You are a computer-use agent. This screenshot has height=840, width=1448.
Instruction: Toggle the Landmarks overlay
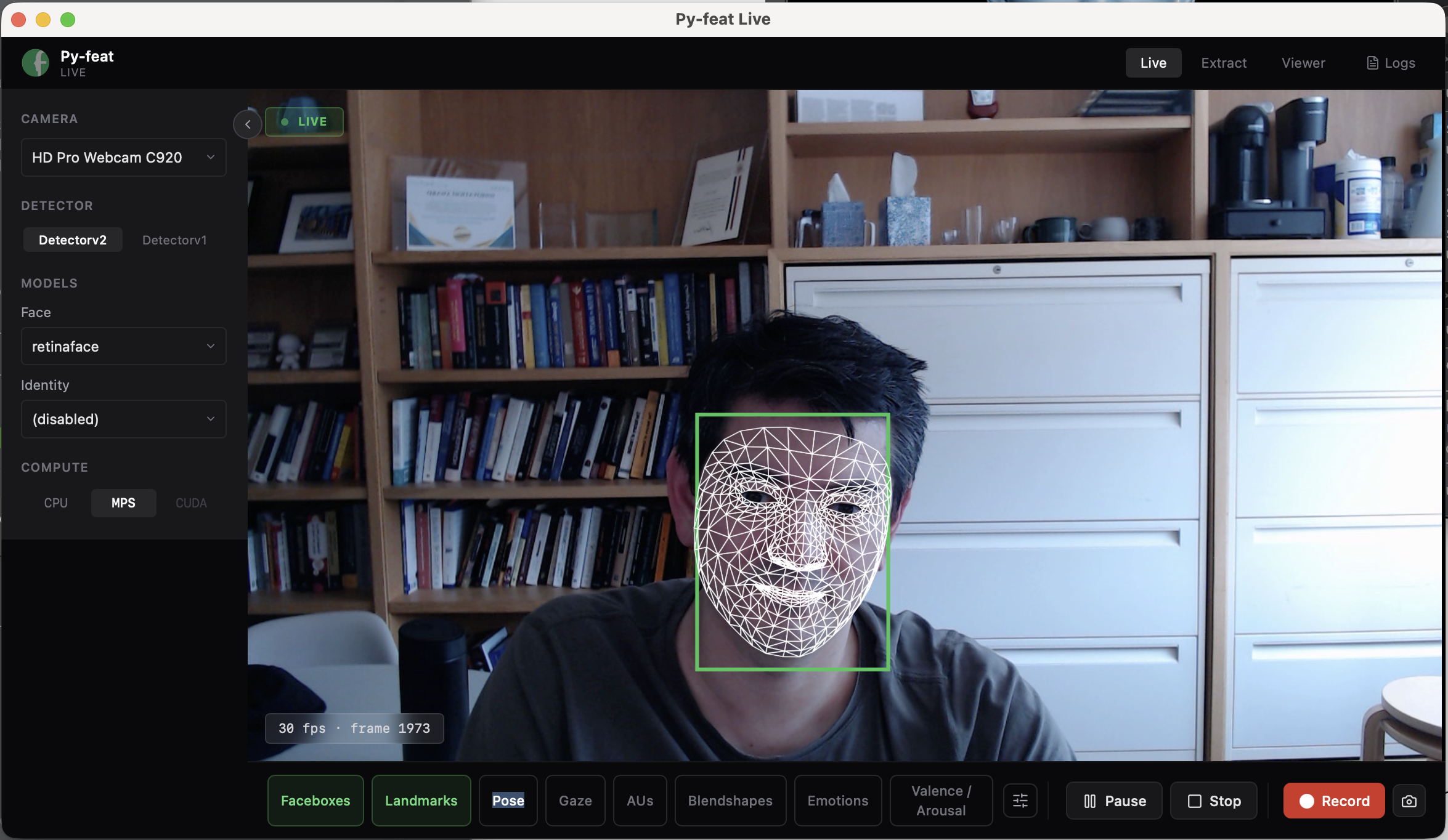(x=421, y=801)
